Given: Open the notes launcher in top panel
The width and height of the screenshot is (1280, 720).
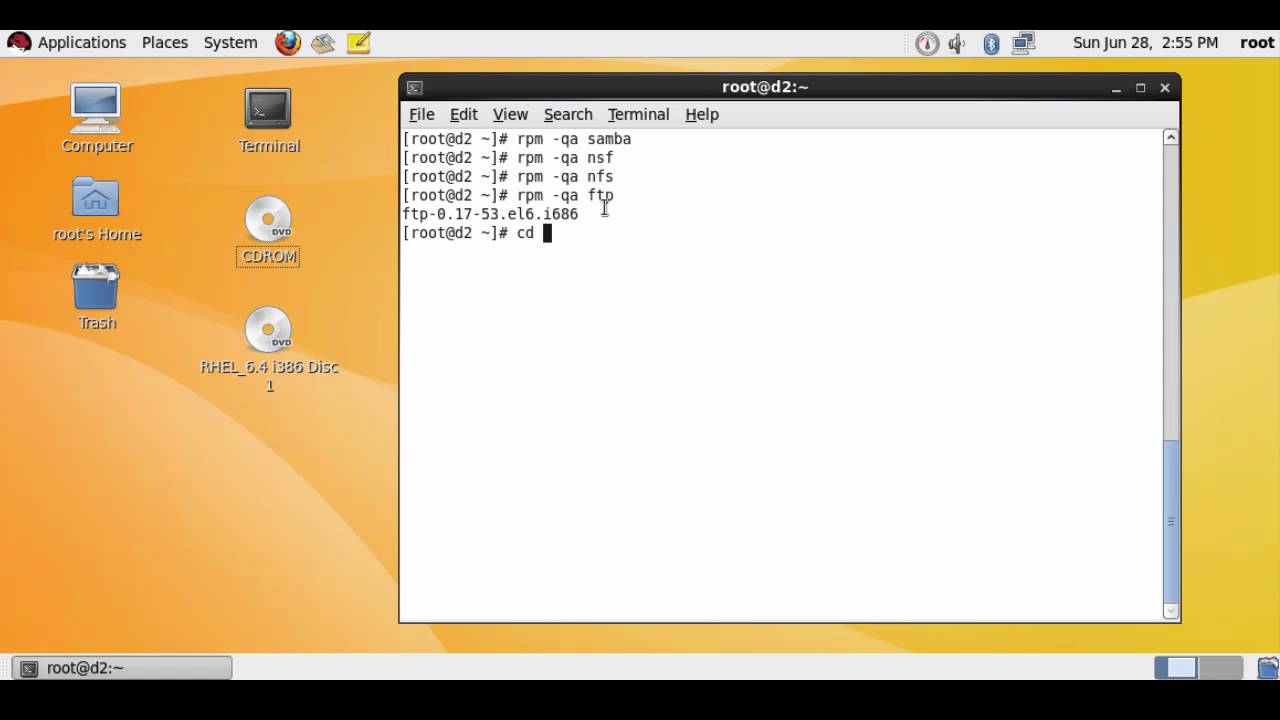Looking at the screenshot, I should (x=359, y=42).
